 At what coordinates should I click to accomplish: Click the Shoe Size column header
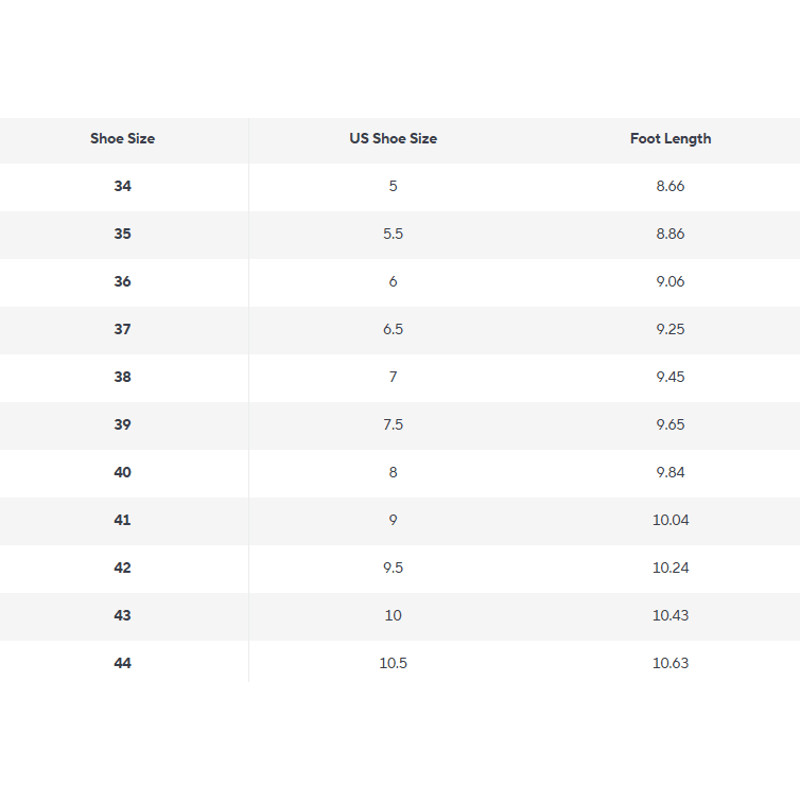pyautogui.click(x=122, y=139)
